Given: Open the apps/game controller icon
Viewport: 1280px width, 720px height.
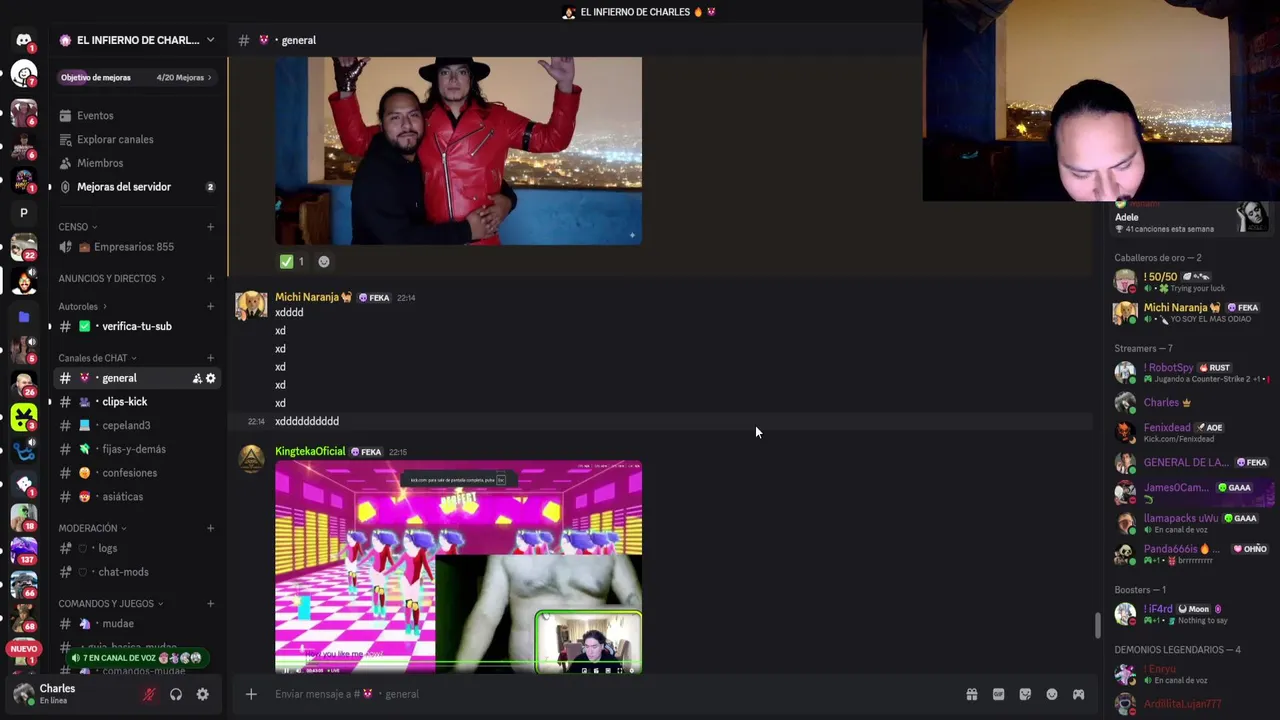Looking at the screenshot, I should (1078, 694).
